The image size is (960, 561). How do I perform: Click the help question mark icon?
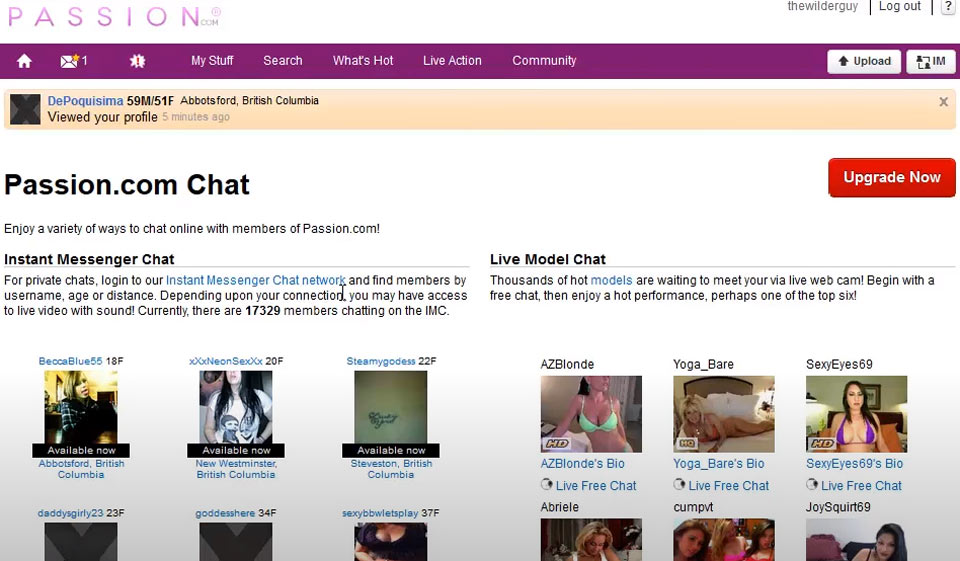(947, 7)
